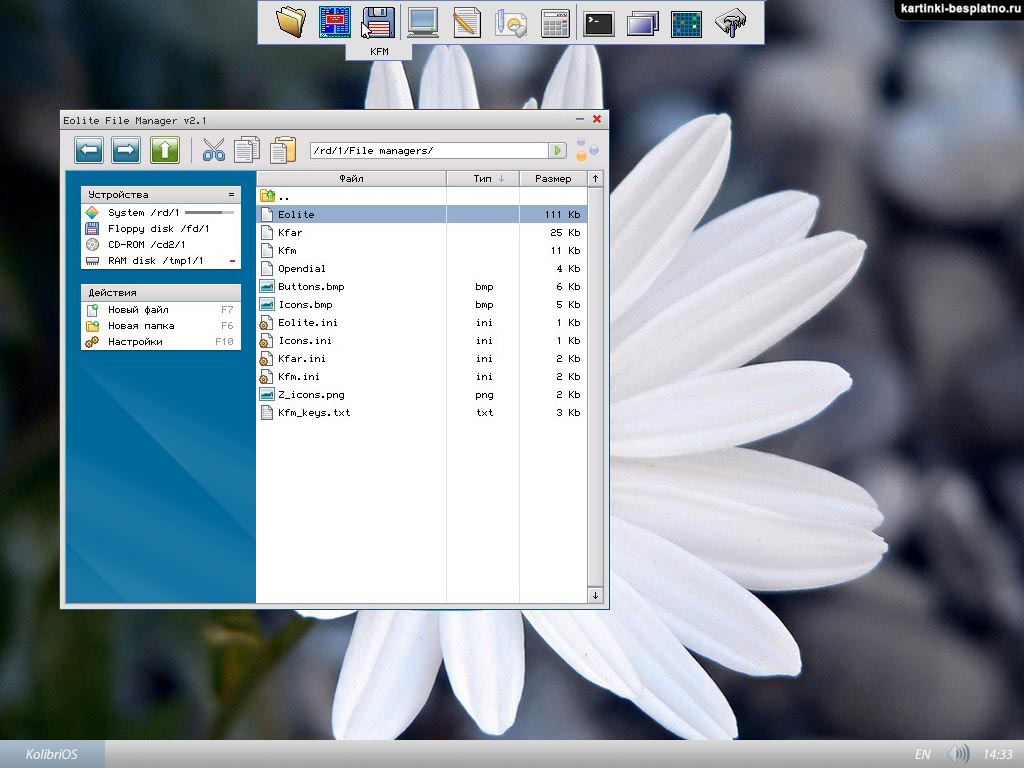
Task: Launch KFM from the top dock
Action: tap(378, 22)
